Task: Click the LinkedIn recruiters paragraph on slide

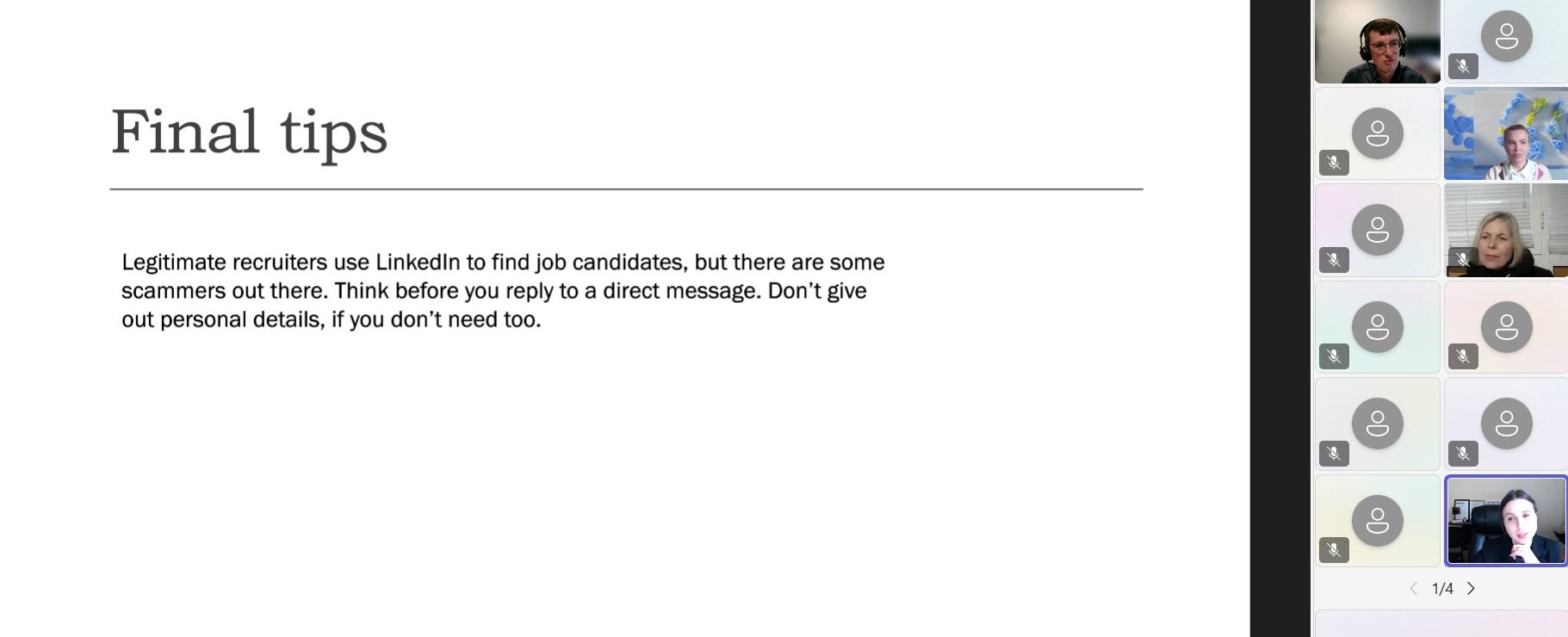Action: pyautogui.click(x=503, y=291)
